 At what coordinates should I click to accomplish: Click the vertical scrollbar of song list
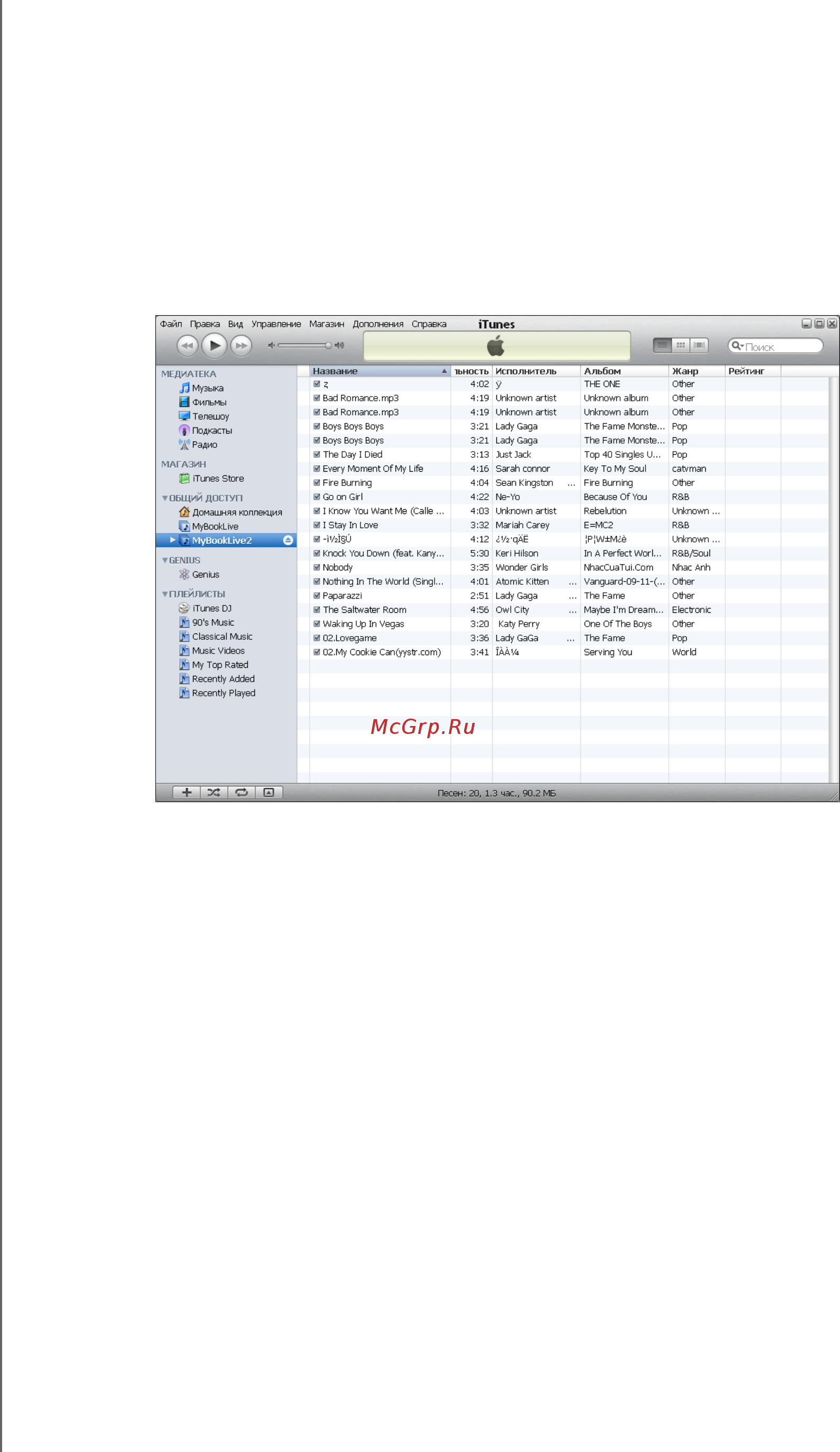(x=834, y=579)
